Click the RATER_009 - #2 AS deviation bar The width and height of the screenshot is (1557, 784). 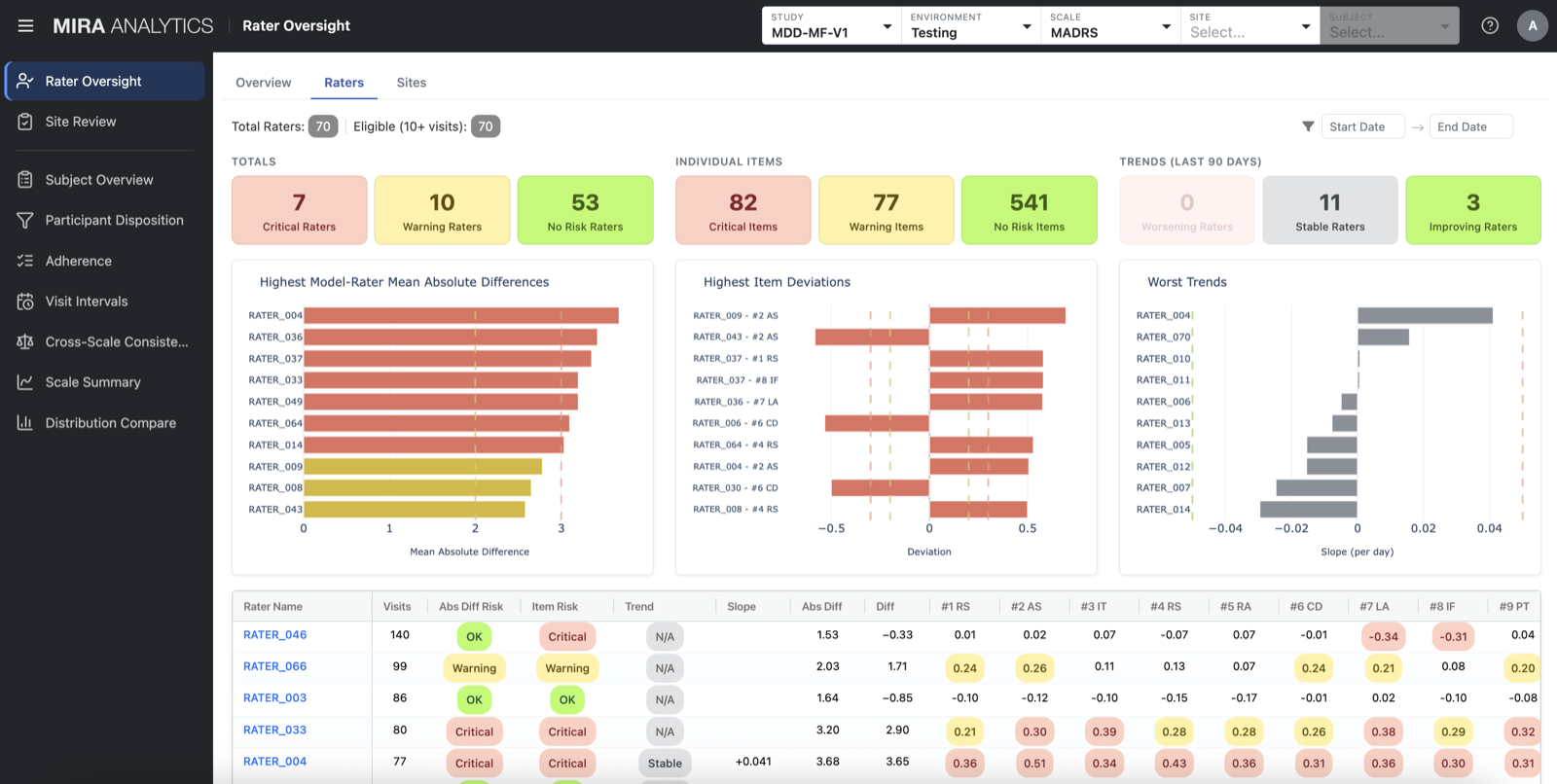tap(997, 315)
